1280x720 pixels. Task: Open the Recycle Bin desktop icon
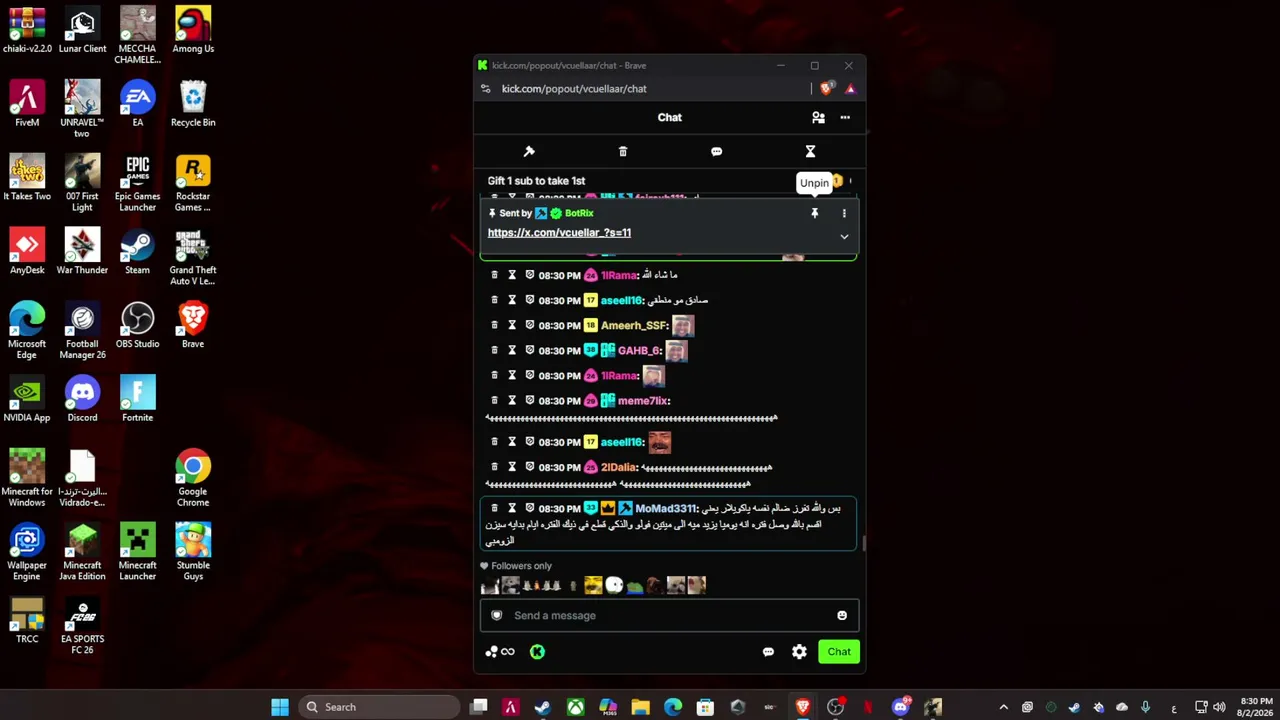tap(193, 105)
